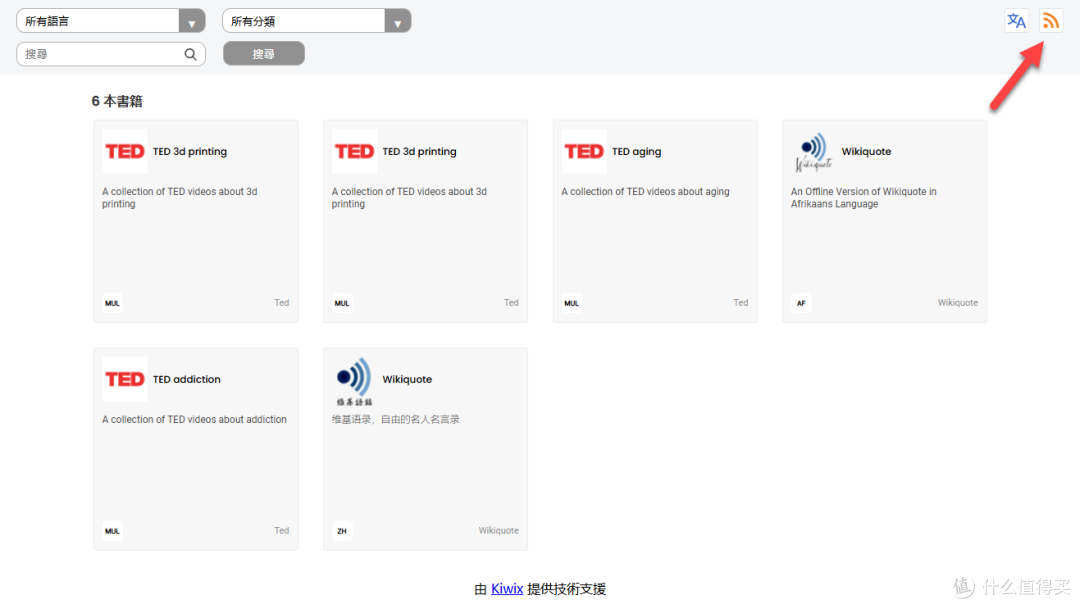Screen dimensions: 1080x609
Task: Click the AF language badge
Action: [x=801, y=303]
